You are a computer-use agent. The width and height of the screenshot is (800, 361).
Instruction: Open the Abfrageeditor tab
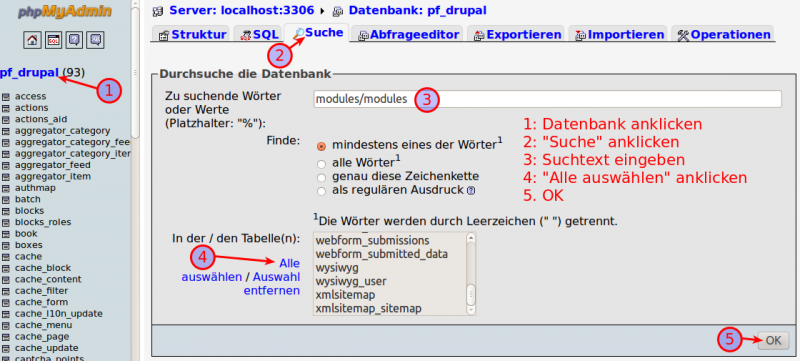pos(408,34)
